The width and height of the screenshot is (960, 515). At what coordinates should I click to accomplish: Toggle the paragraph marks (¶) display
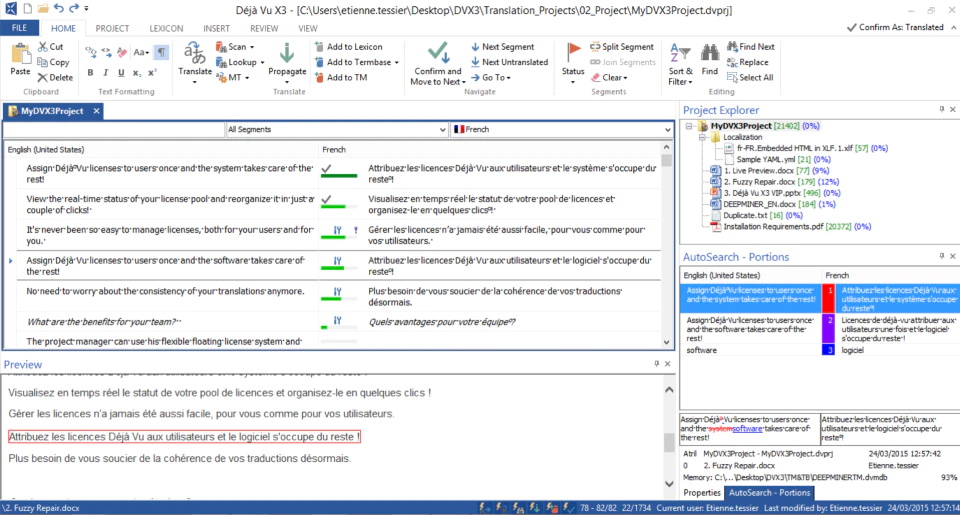tap(161, 52)
